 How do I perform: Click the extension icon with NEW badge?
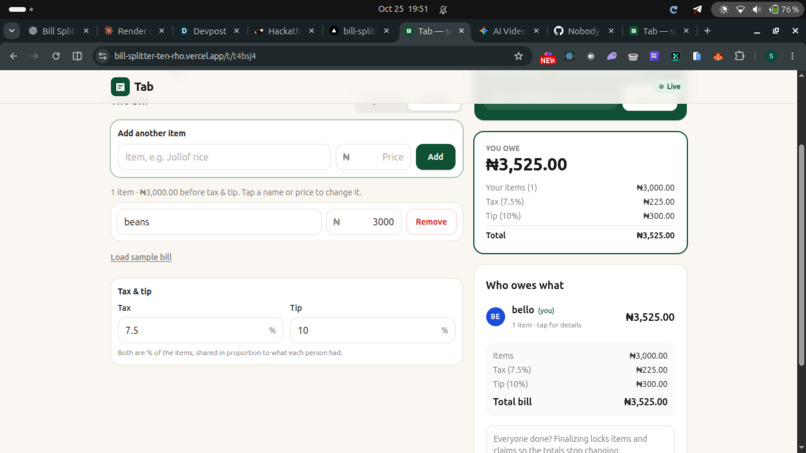(547, 57)
